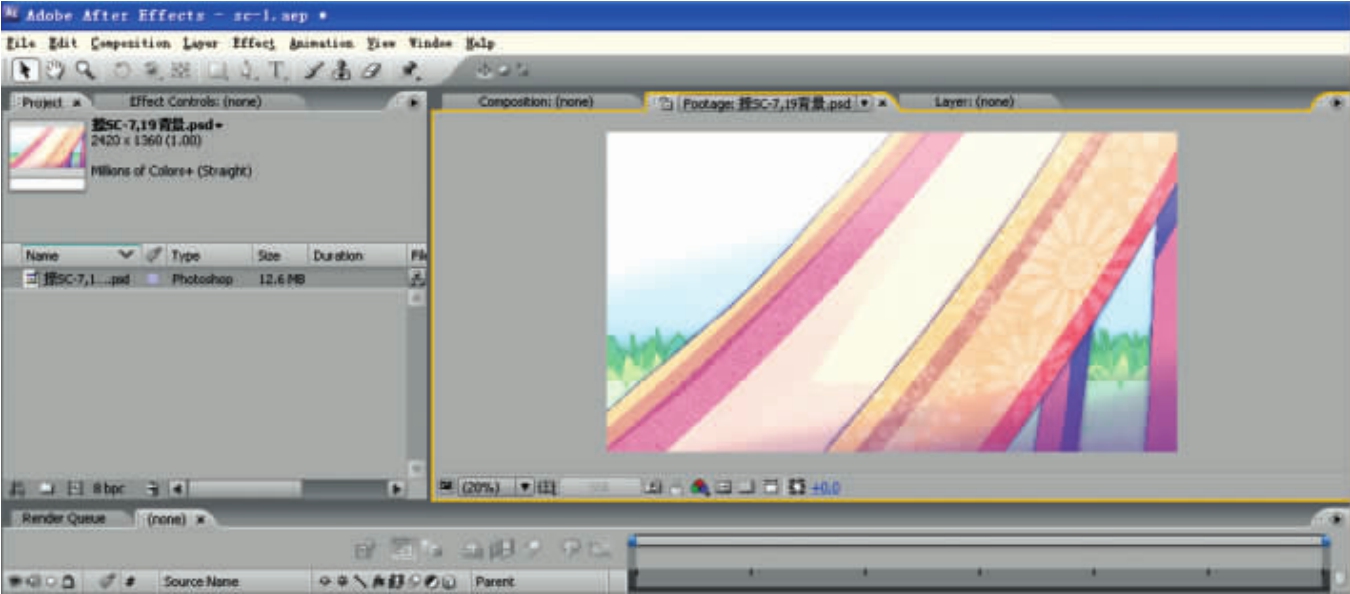The image size is (1350, 594).
Task: Open the Footage tab file dropdown arrow
Action: tap(864, 102)
